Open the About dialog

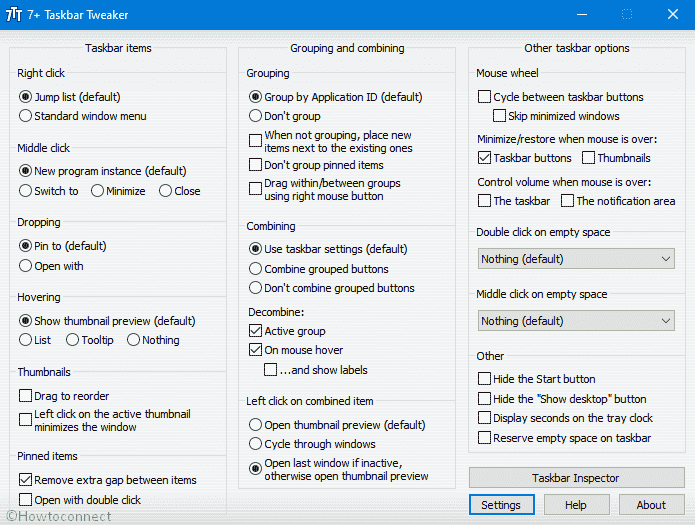652,505
